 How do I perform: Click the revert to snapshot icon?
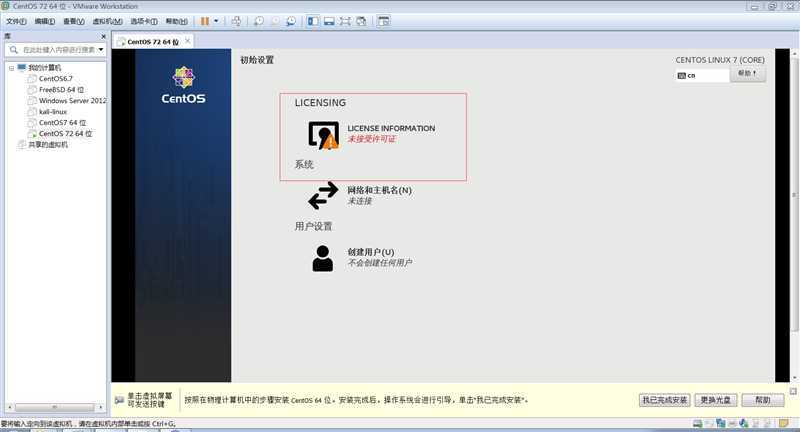(x=275, y=21)
